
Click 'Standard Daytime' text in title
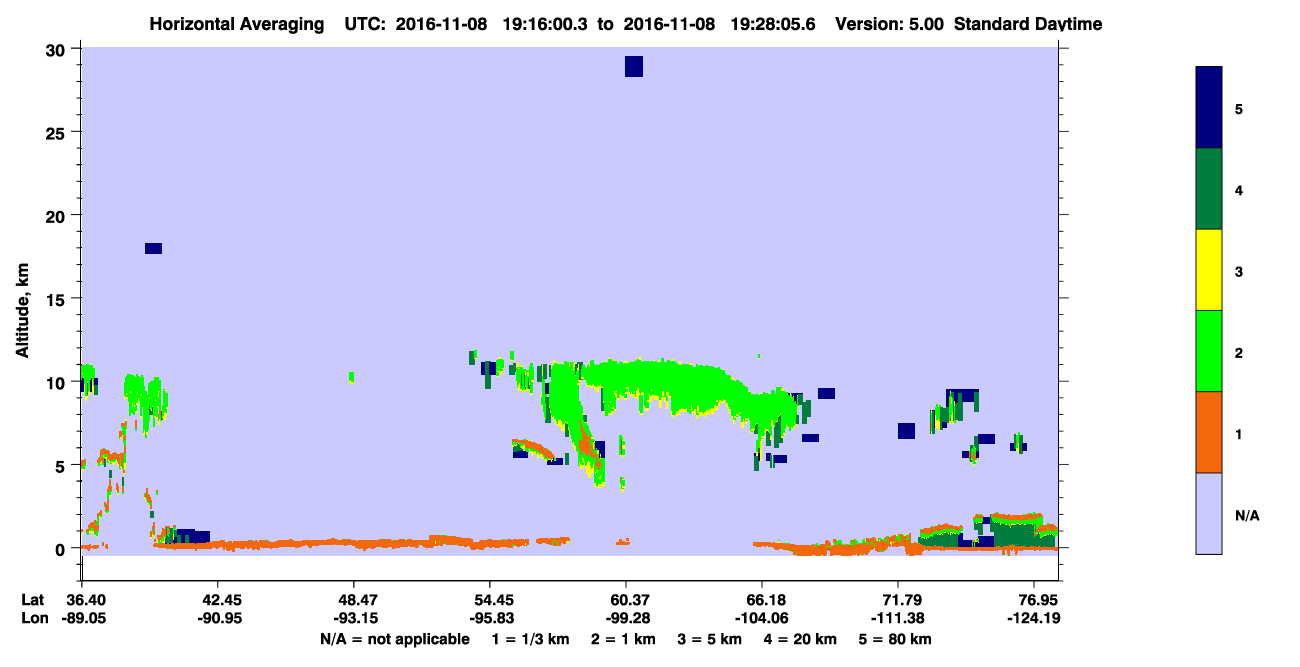point(1028,23)
